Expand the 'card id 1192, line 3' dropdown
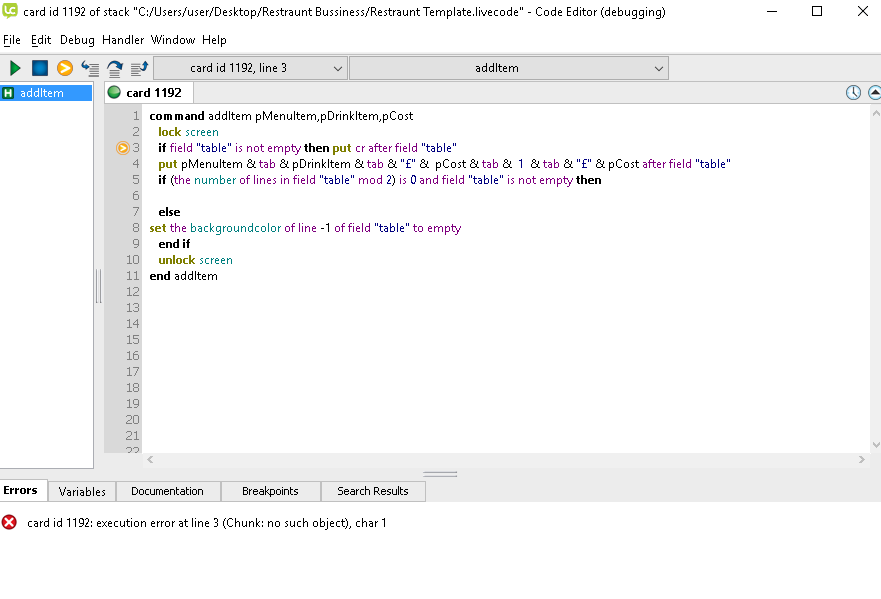The width and height of the screenshot is (881, 599). [250, 68]
